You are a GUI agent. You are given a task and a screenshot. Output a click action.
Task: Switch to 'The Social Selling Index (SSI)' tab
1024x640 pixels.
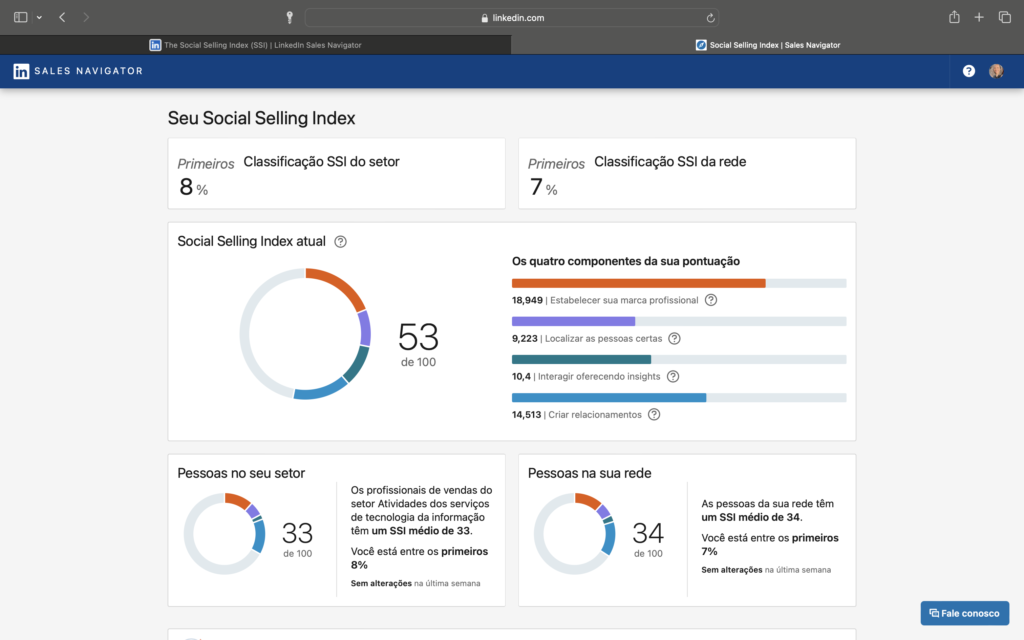tap(255, 45)
